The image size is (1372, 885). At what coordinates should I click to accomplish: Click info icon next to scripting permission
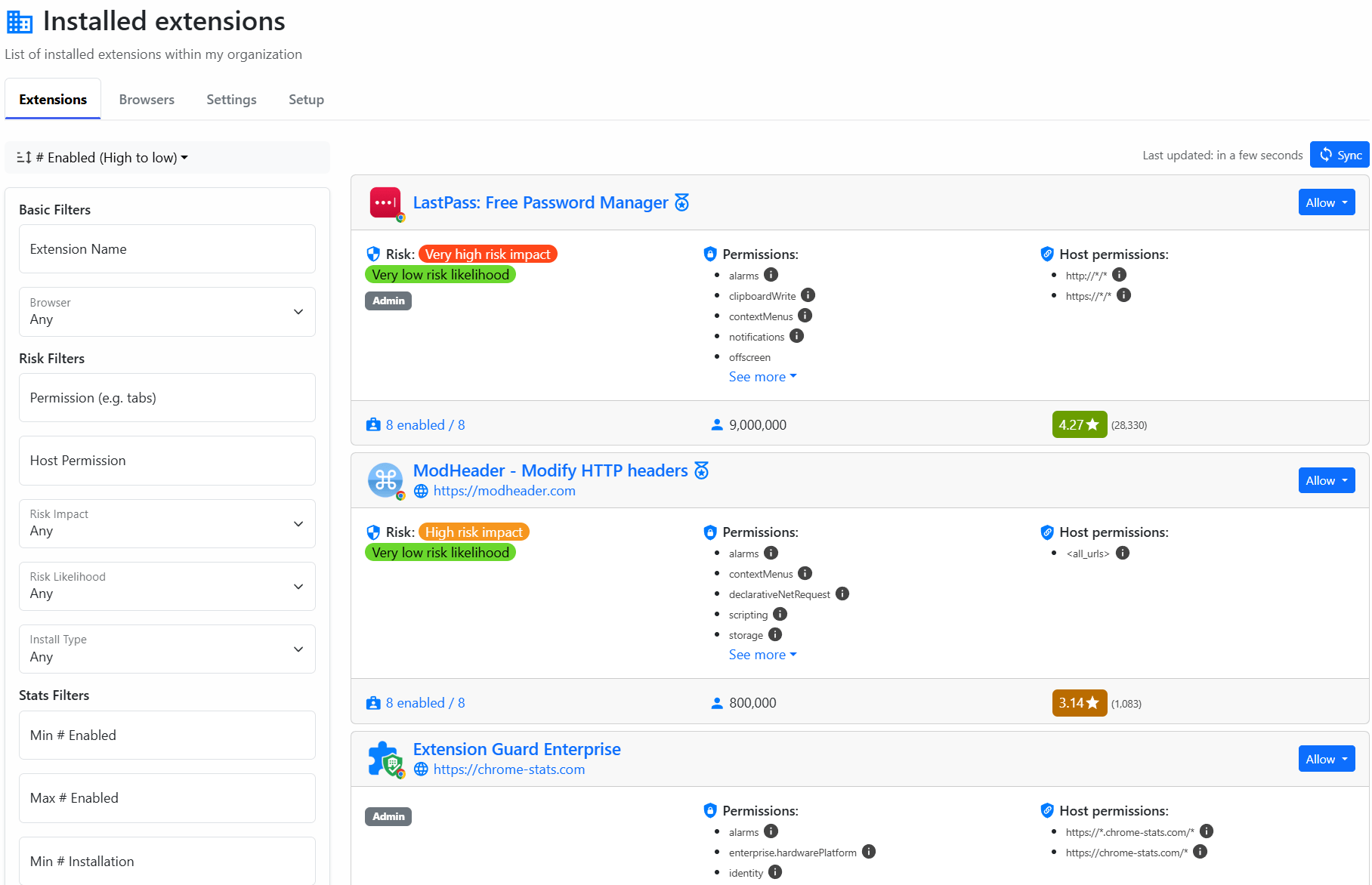point(780,614)
